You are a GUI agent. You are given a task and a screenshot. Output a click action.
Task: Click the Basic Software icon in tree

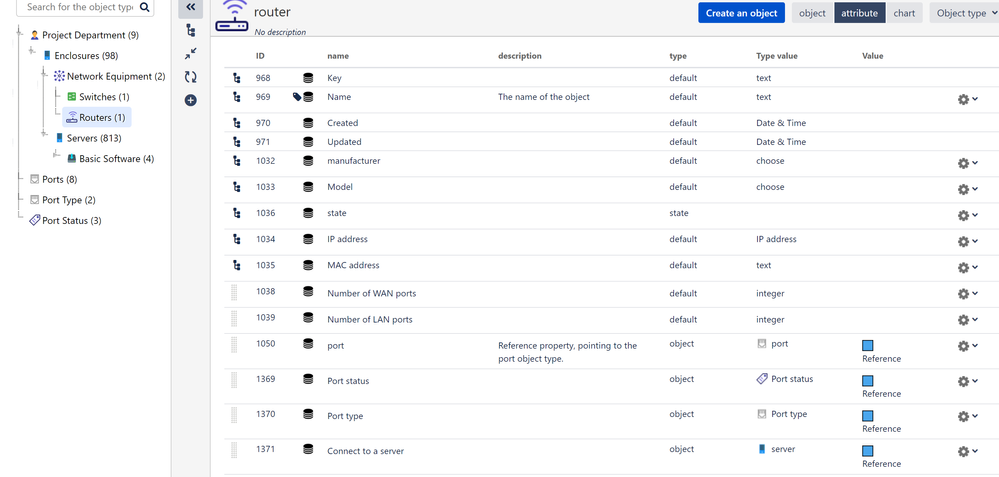tap(72, 159)
